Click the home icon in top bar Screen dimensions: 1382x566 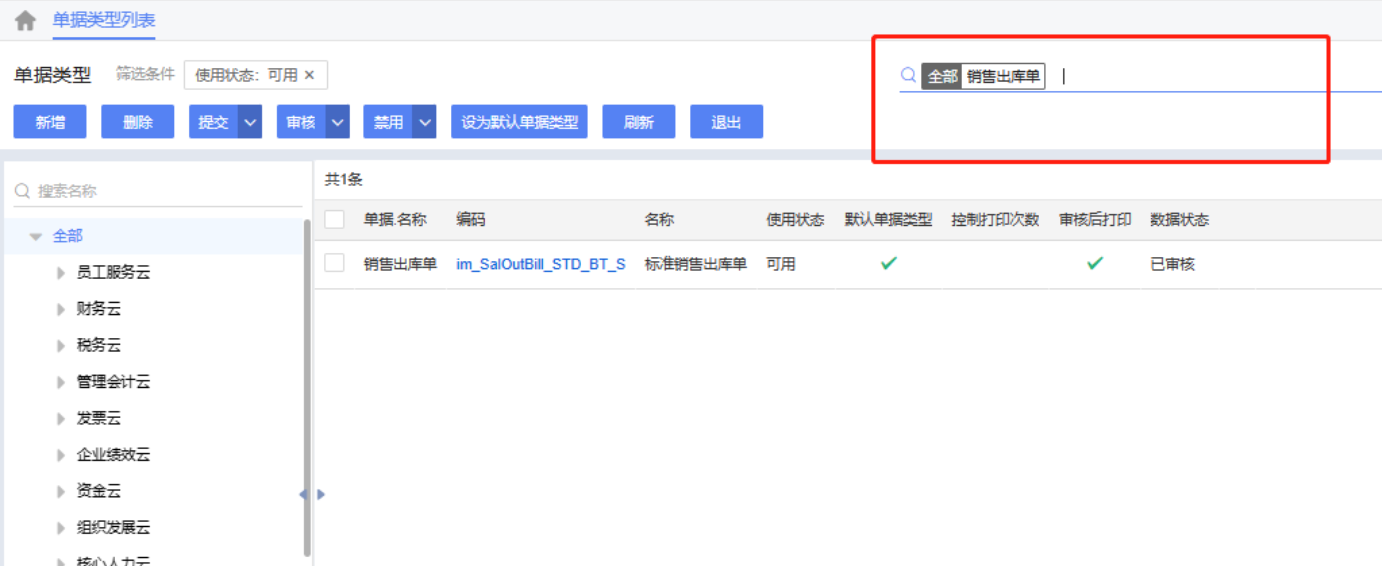25,21
